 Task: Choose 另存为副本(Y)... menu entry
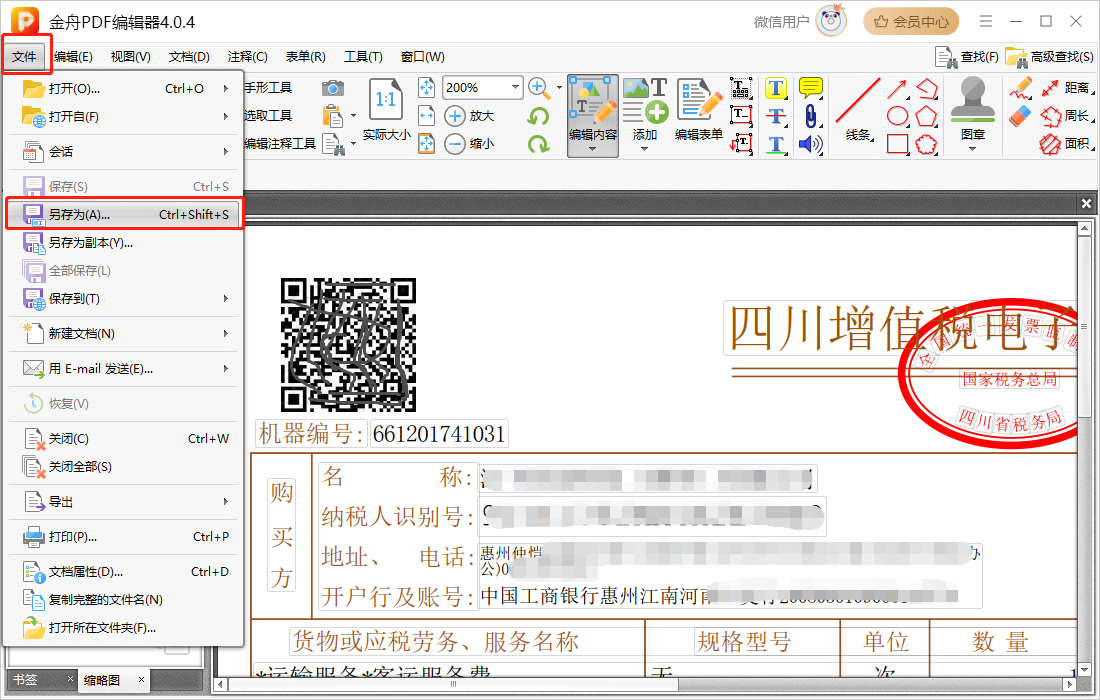pos(124,243)
